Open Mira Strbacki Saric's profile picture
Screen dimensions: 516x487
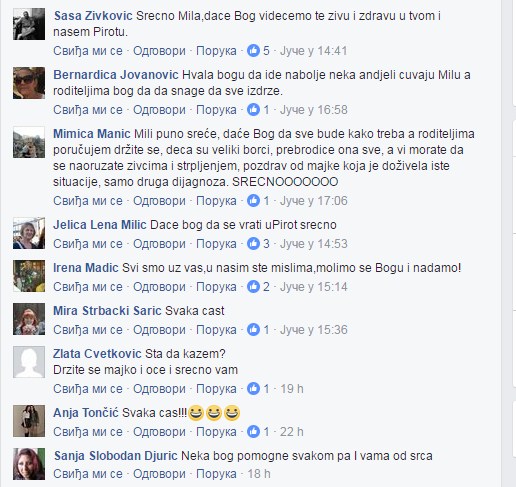tap(29, 319)
